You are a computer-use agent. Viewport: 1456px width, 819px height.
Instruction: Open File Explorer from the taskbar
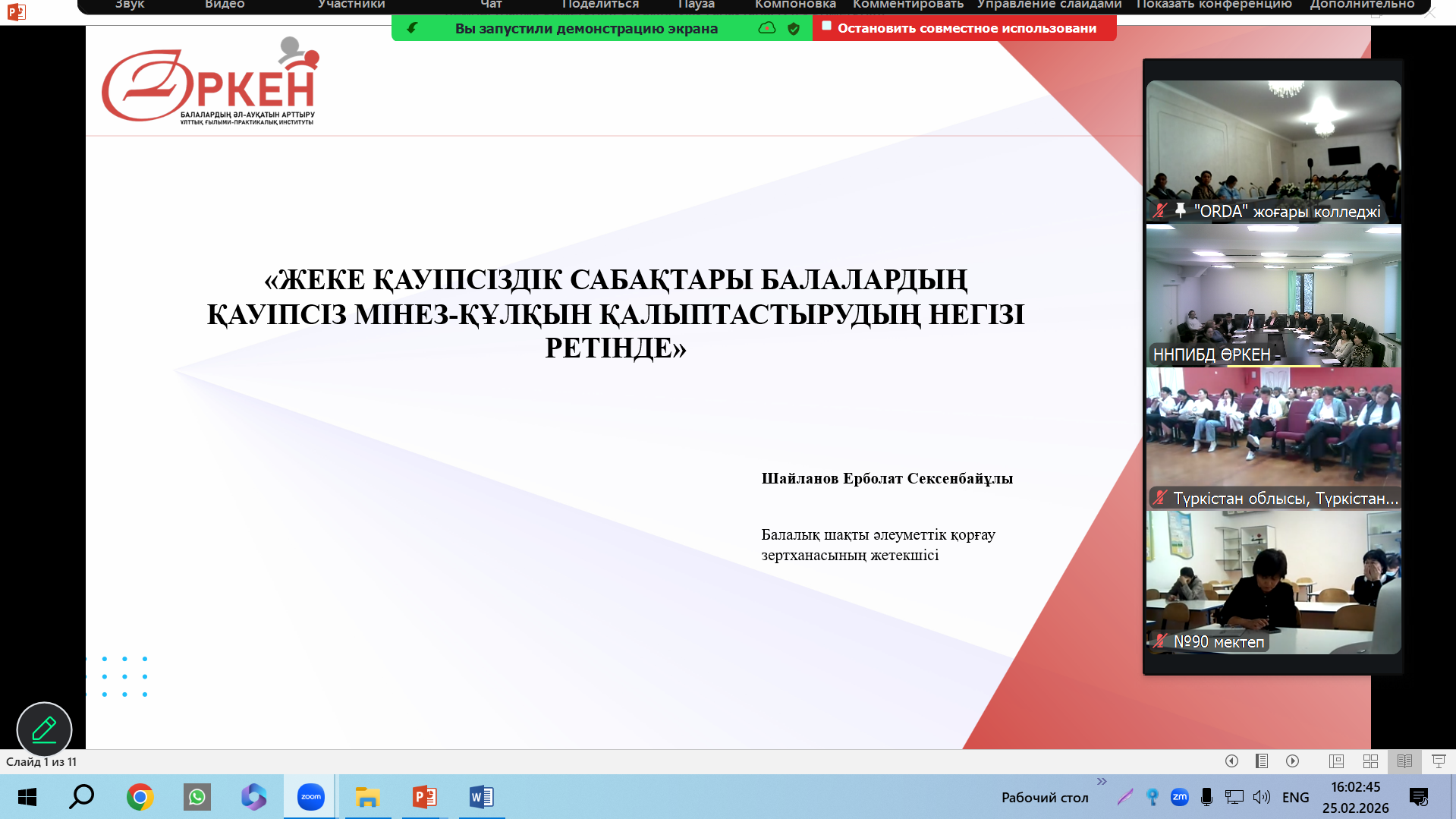367,797
